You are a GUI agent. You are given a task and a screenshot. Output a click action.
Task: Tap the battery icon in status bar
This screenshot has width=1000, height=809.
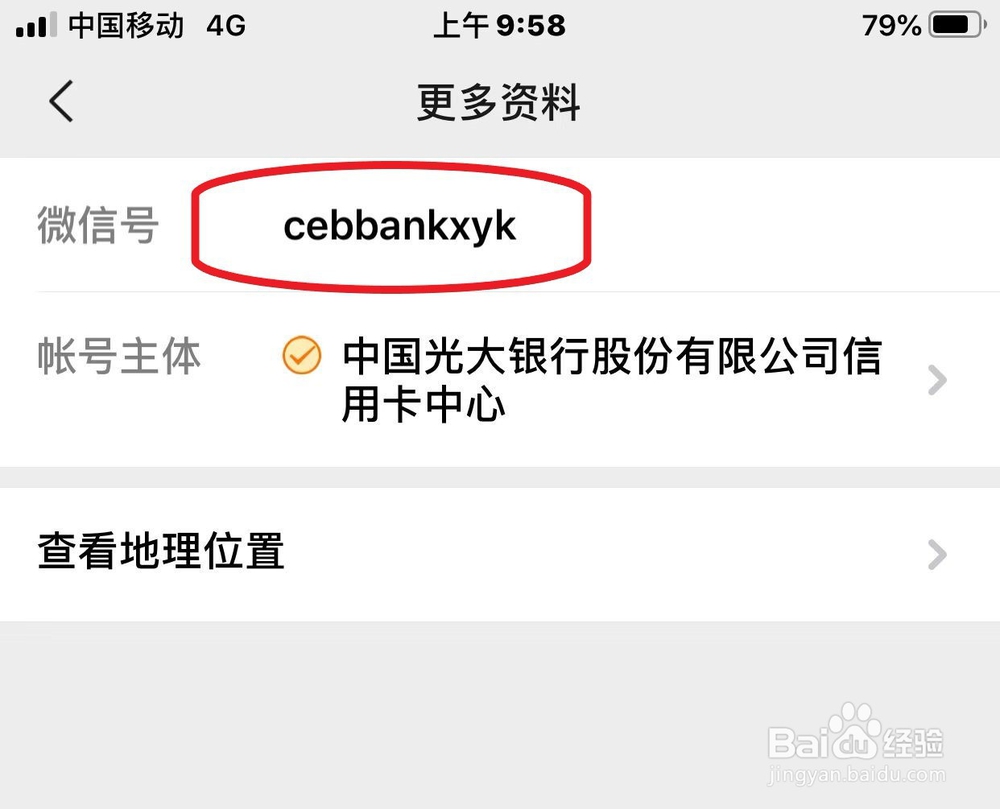coord(957,26)
